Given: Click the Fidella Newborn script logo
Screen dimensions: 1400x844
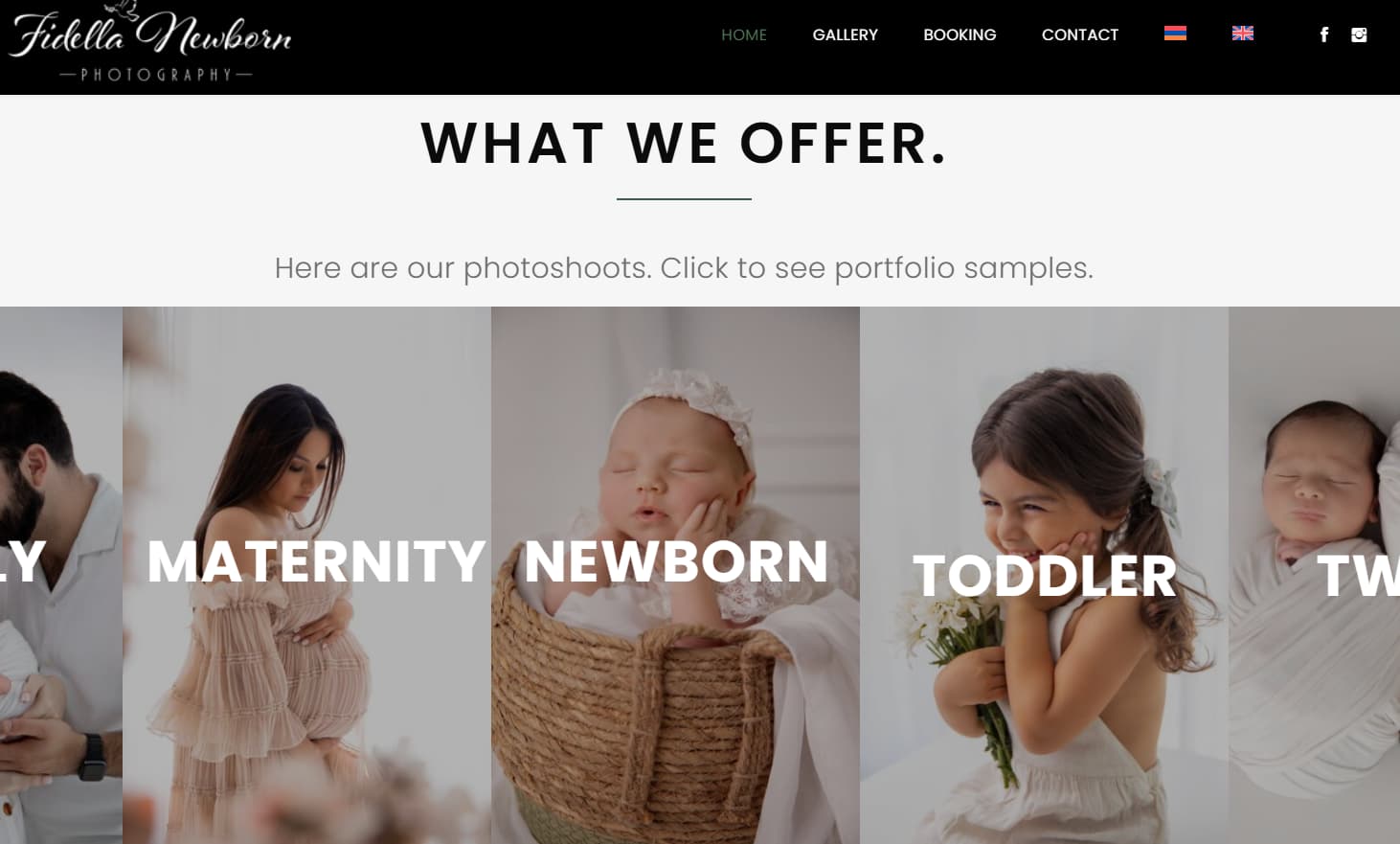Looking at the screenshot, I should click(150, 35).
